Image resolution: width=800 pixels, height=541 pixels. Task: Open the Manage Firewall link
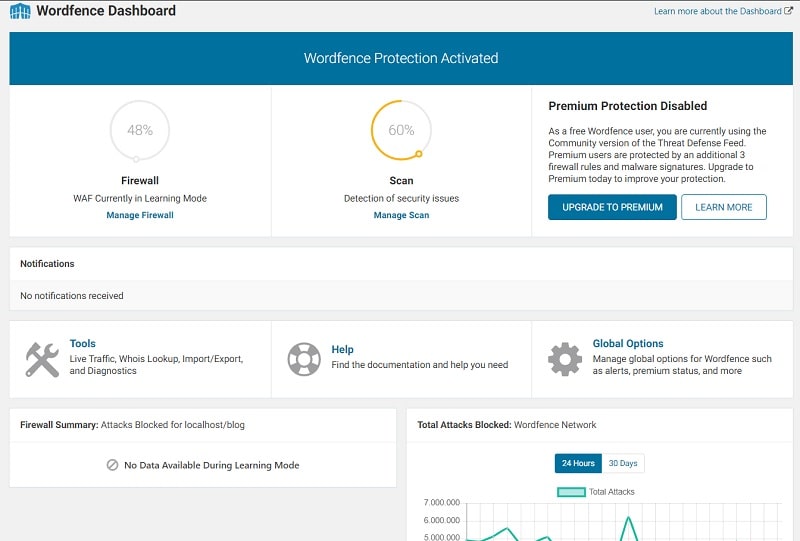140,215
